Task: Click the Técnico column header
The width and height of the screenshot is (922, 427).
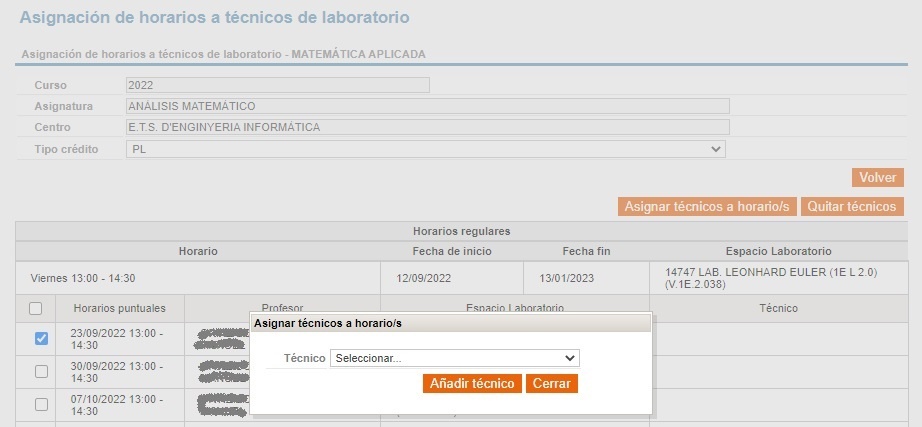Action: click(779, 308)
